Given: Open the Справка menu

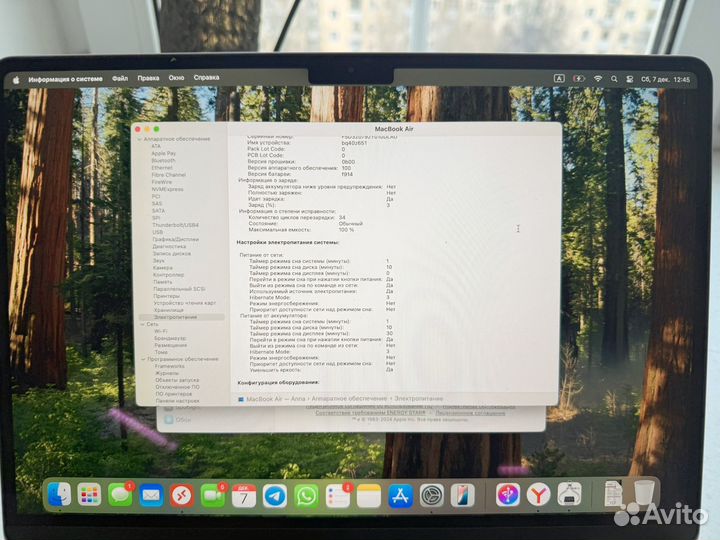Looking at the screenshot, I should [x=206, y=78].
